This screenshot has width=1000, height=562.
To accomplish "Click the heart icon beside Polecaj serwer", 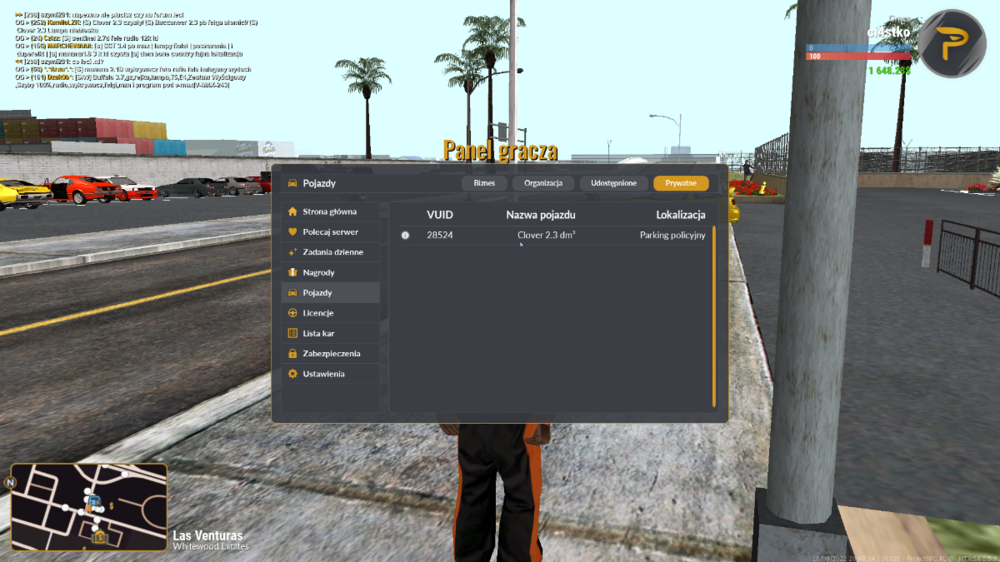I will pos(293,232).
